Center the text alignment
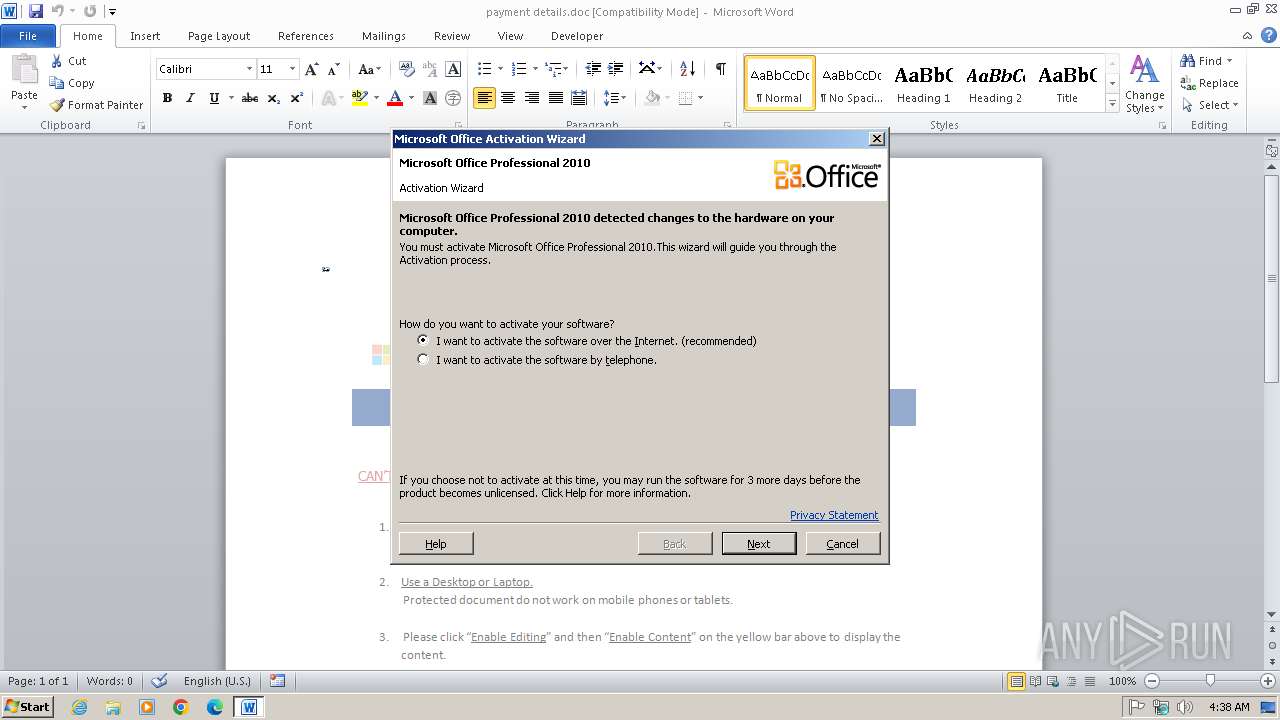Viewport: 1280px width, 720px height. point(508,98)
